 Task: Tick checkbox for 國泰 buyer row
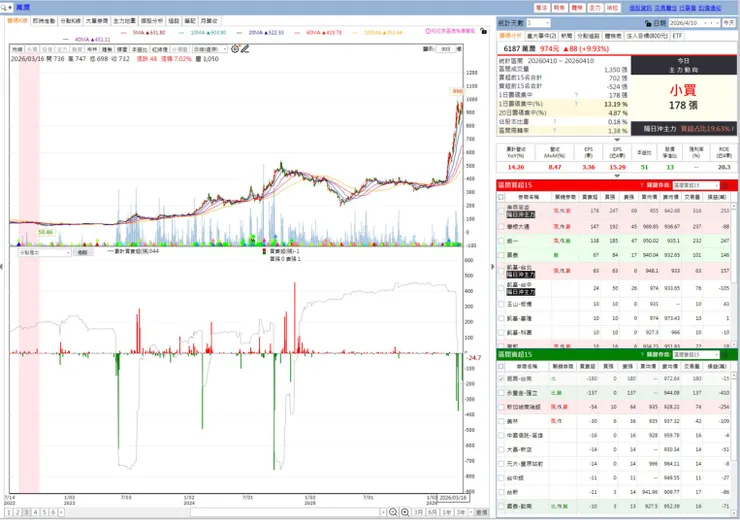click(501, 255)
